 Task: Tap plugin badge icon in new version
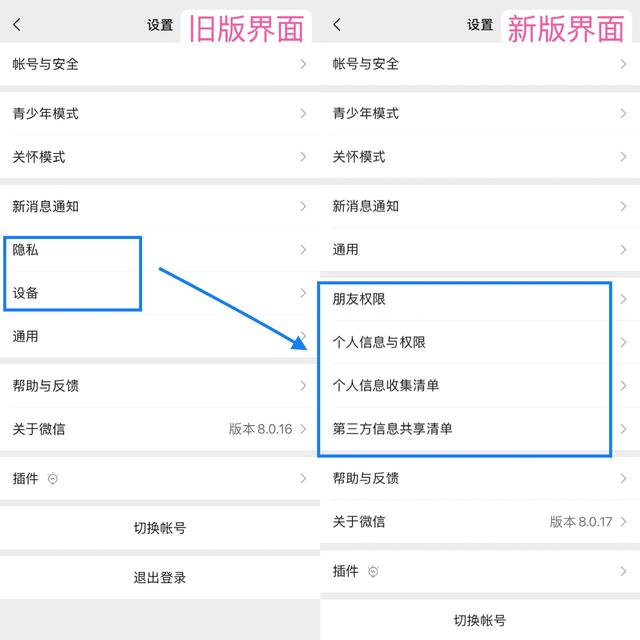click(x=373, y=571)
